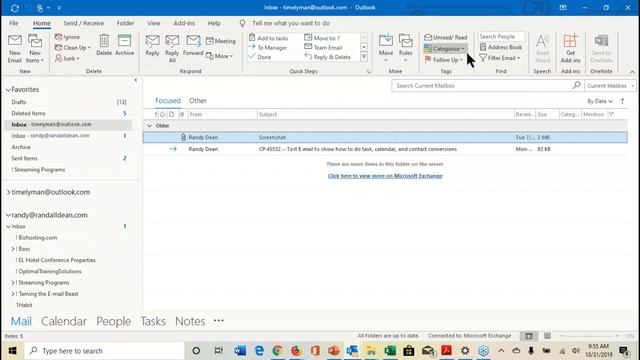Image resolution: width=640 pixels, height=360 pixels.
Task: Click the Search People field
Action: coord(501,37)
